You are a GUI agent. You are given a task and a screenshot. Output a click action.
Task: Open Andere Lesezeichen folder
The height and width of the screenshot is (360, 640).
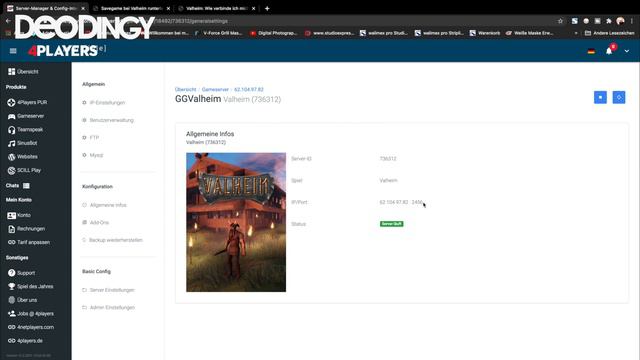pos(610,33)
